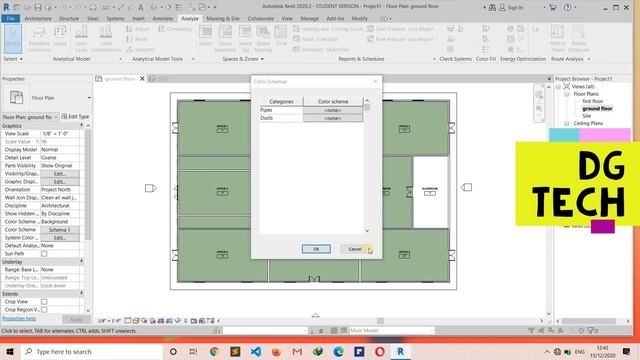Viewport: 640px width, 360px height.
Task: Open Opera browser from taskbar
Action: click(x=380, y=351)
